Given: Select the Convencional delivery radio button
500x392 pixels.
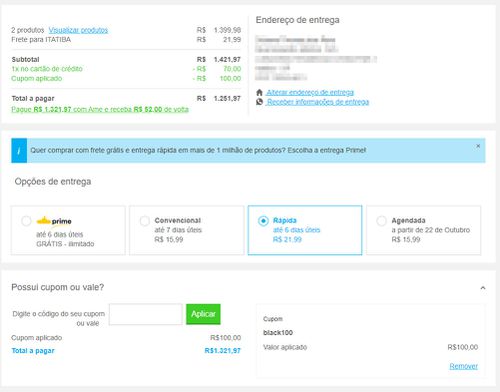Looking at the screenshot, I should tap(145, 221).
